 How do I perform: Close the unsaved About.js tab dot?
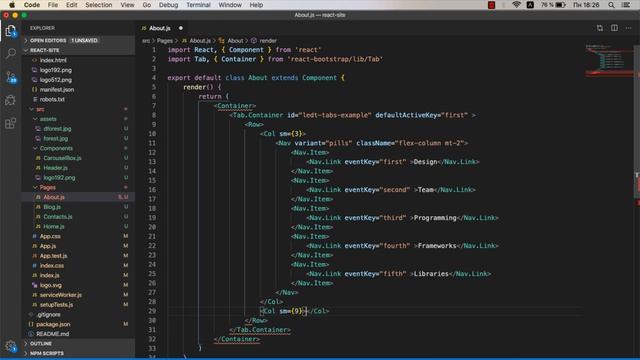pyautogui.click(x=180, y=28)
